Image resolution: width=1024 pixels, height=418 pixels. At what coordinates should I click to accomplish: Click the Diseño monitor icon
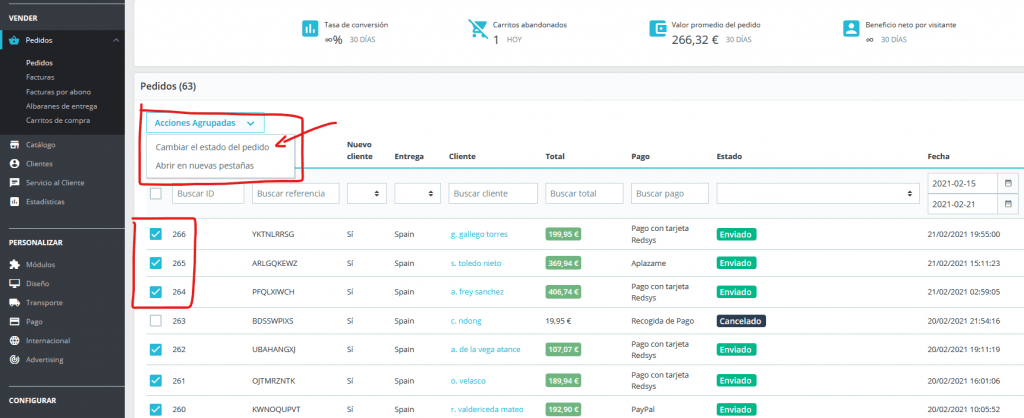point(14,283)
